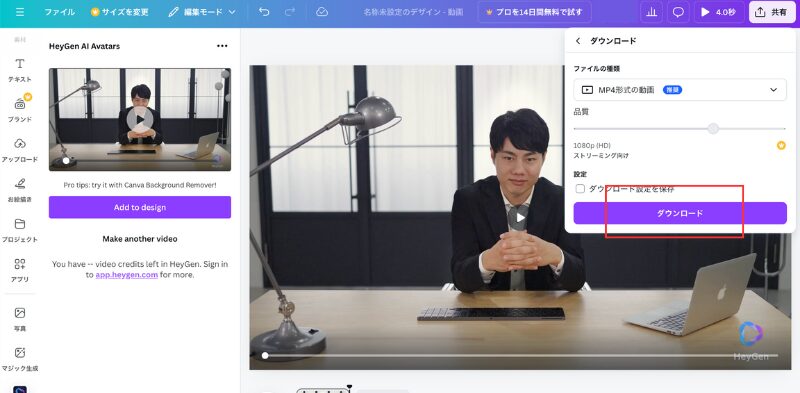The height and width of the screenshot is (393, 800).
Task: Go back from the ダウンロード panel
Action: click(x=578, y=41)
